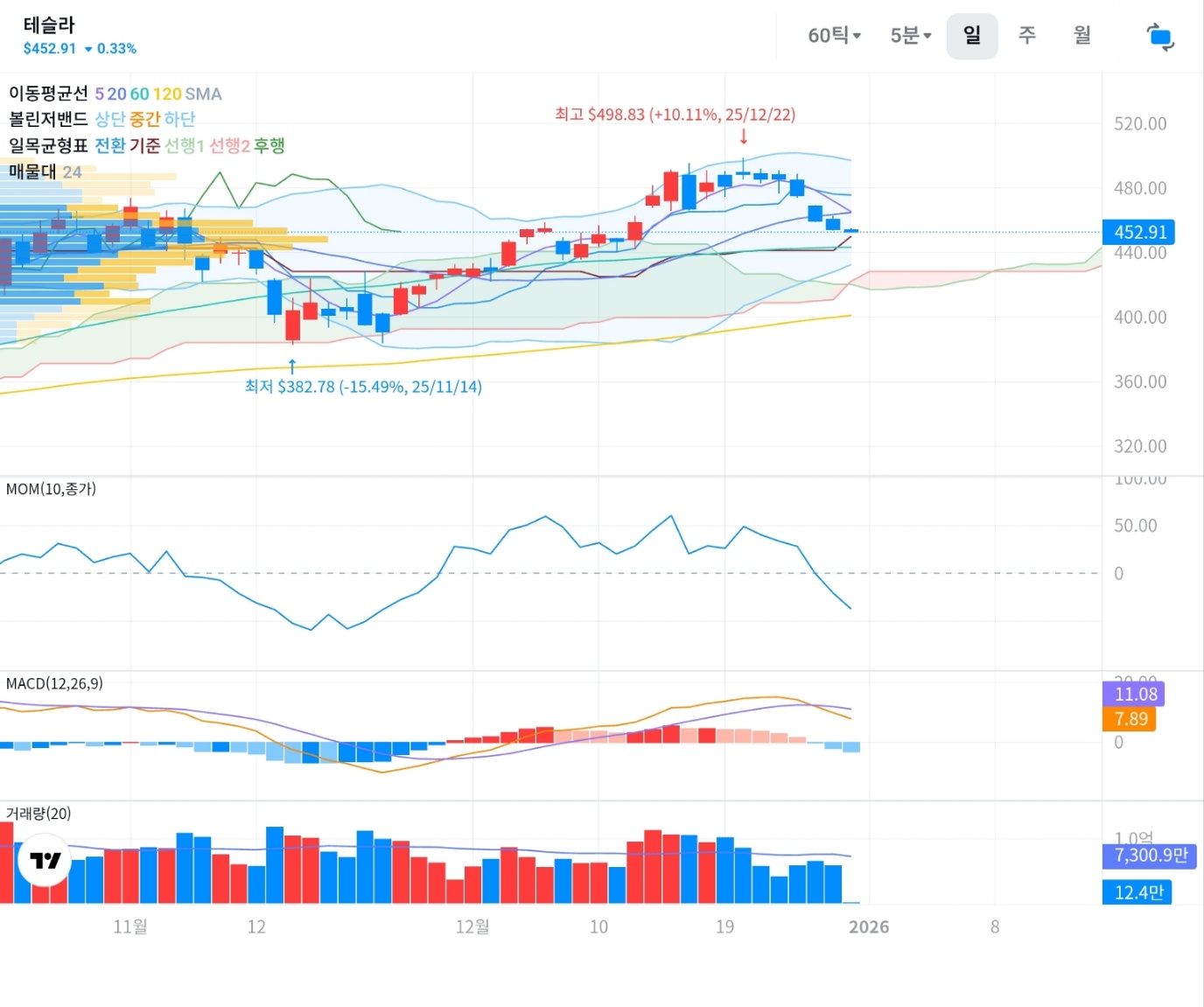The image size is (1204, 1007).
Task: Select the 일 daily chart tab
Action: click(971, 36)
